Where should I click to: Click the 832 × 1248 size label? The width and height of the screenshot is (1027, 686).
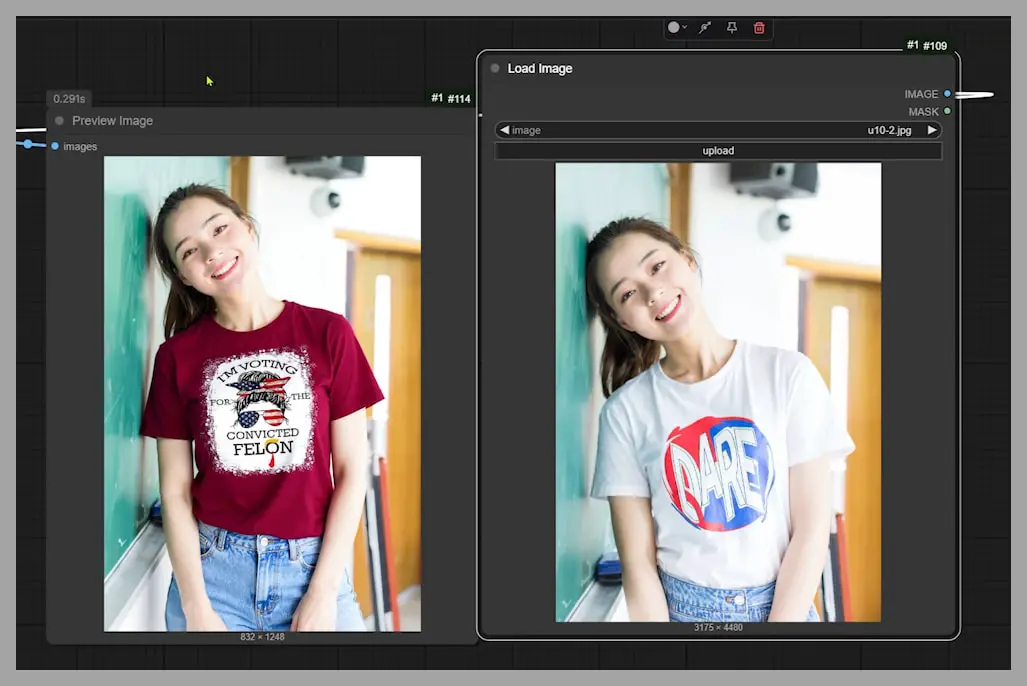262,637
